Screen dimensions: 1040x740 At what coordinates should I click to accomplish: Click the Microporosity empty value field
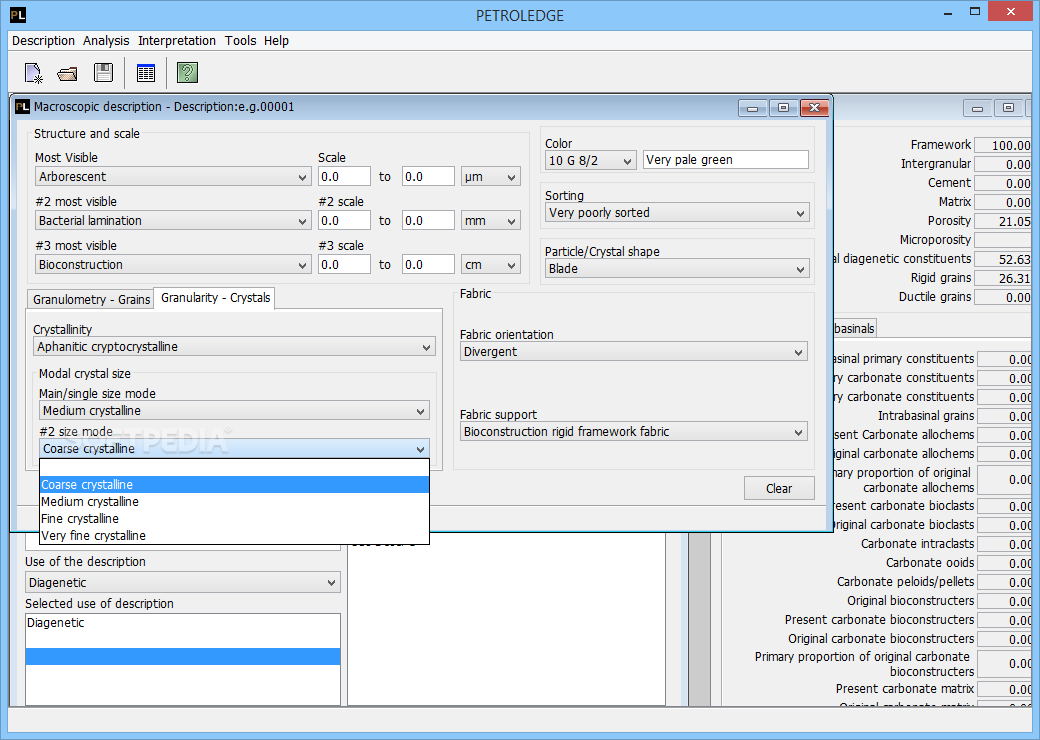pos(1003,240)
